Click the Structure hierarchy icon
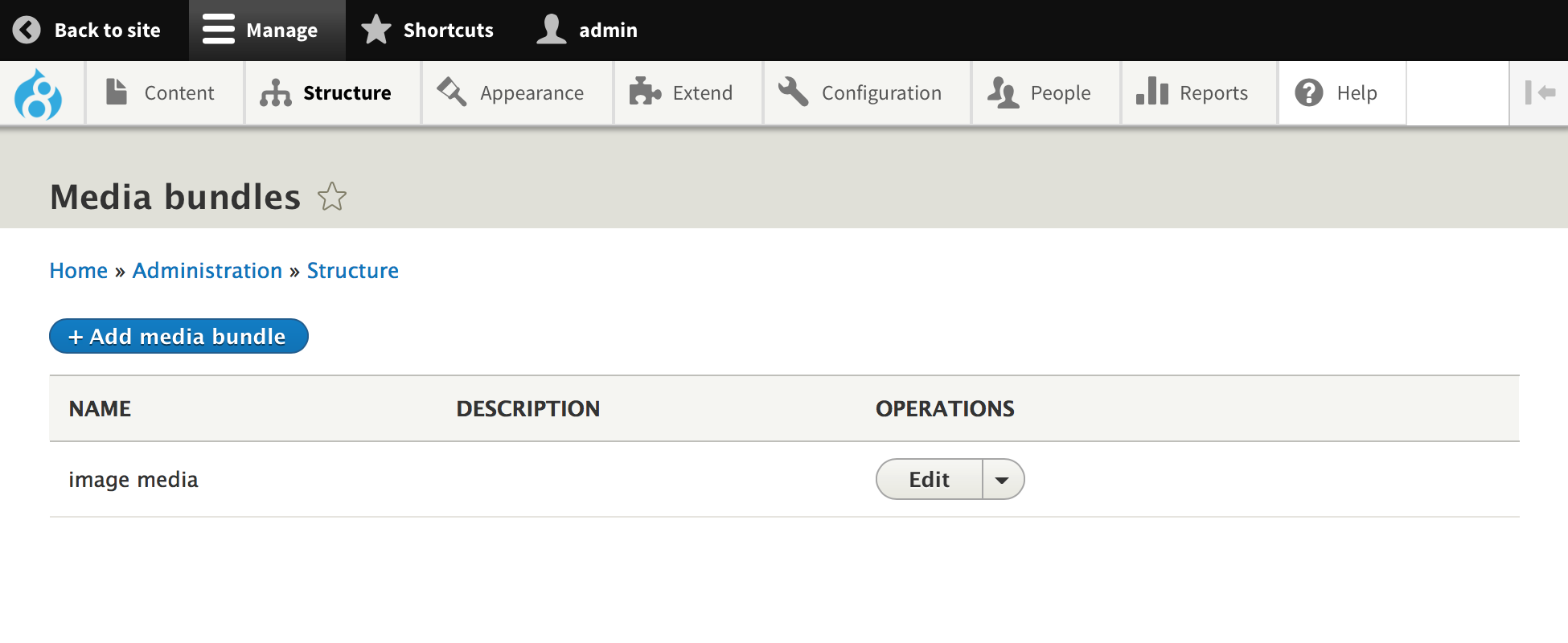Viewport: 1568px width, 643px height. 276,92
